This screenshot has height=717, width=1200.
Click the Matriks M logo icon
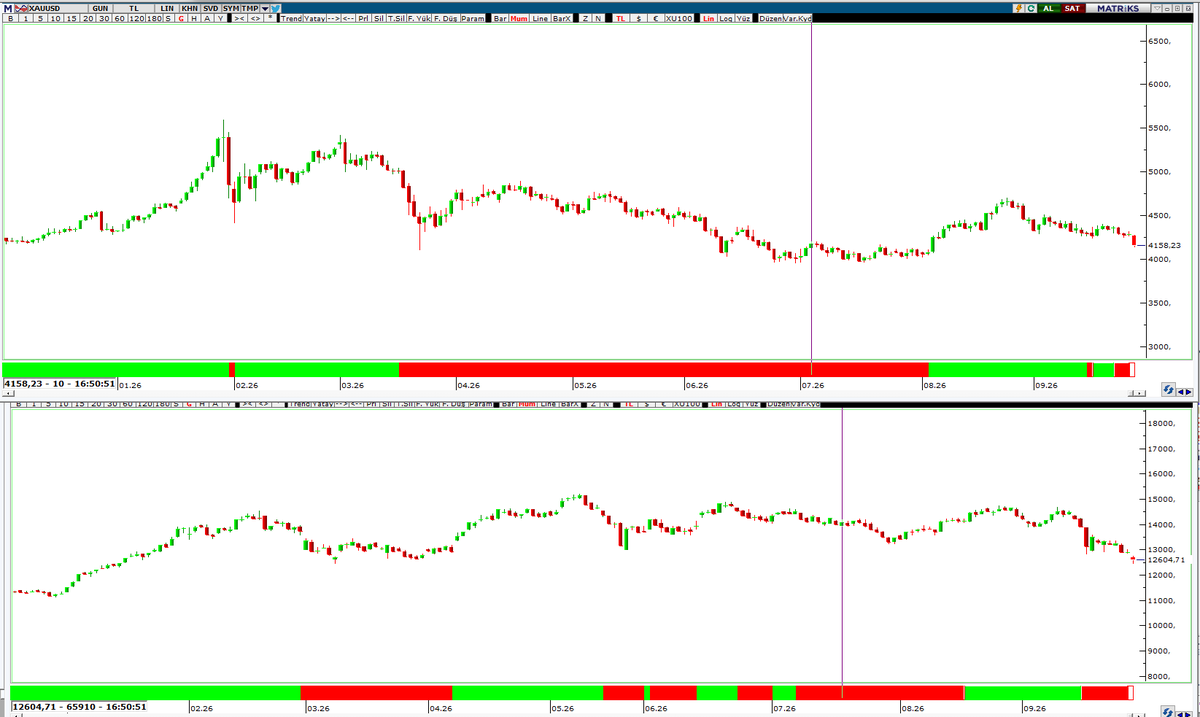click(8, 8)
